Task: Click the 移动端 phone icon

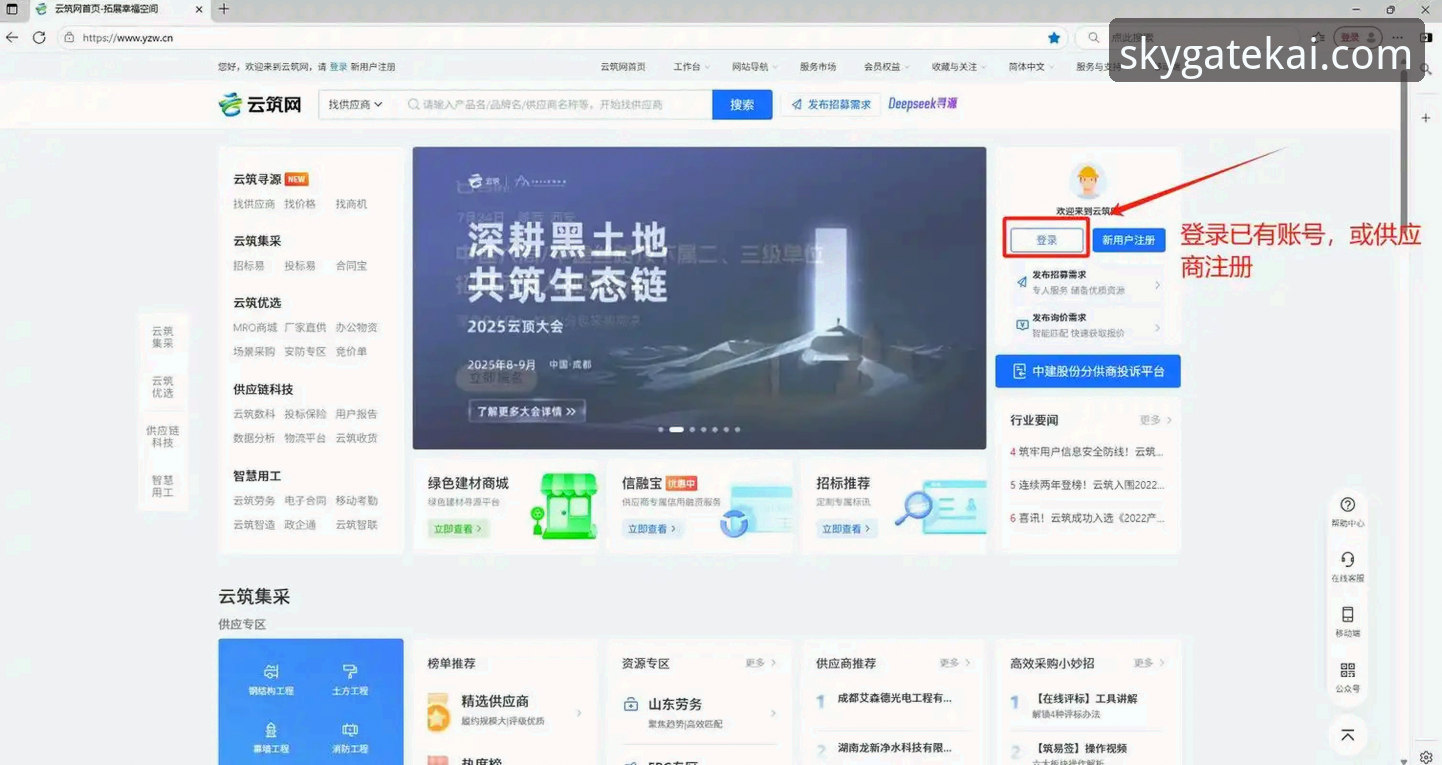Action: (x=1347, y=615)
